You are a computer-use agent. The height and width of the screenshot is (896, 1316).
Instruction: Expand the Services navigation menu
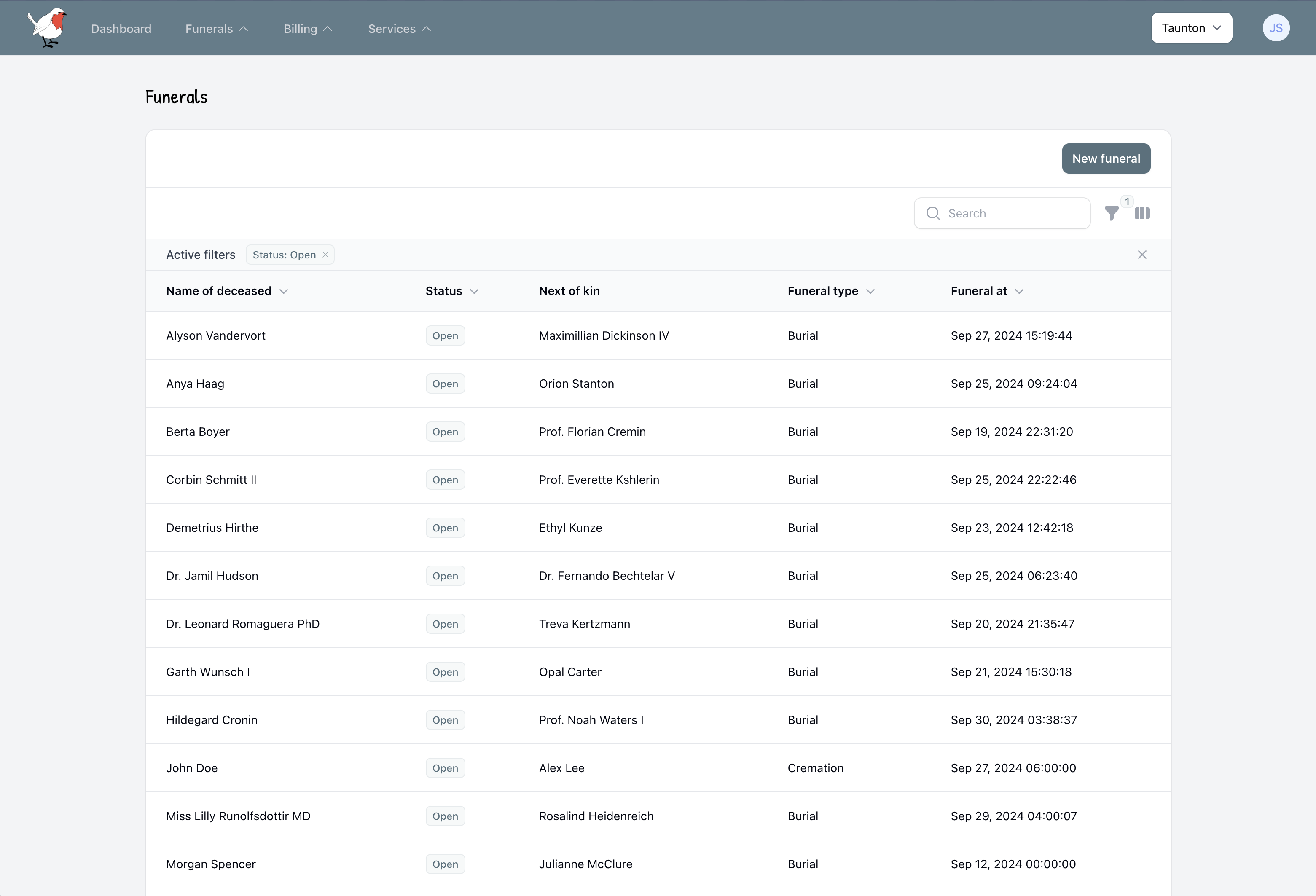point(400,28)
